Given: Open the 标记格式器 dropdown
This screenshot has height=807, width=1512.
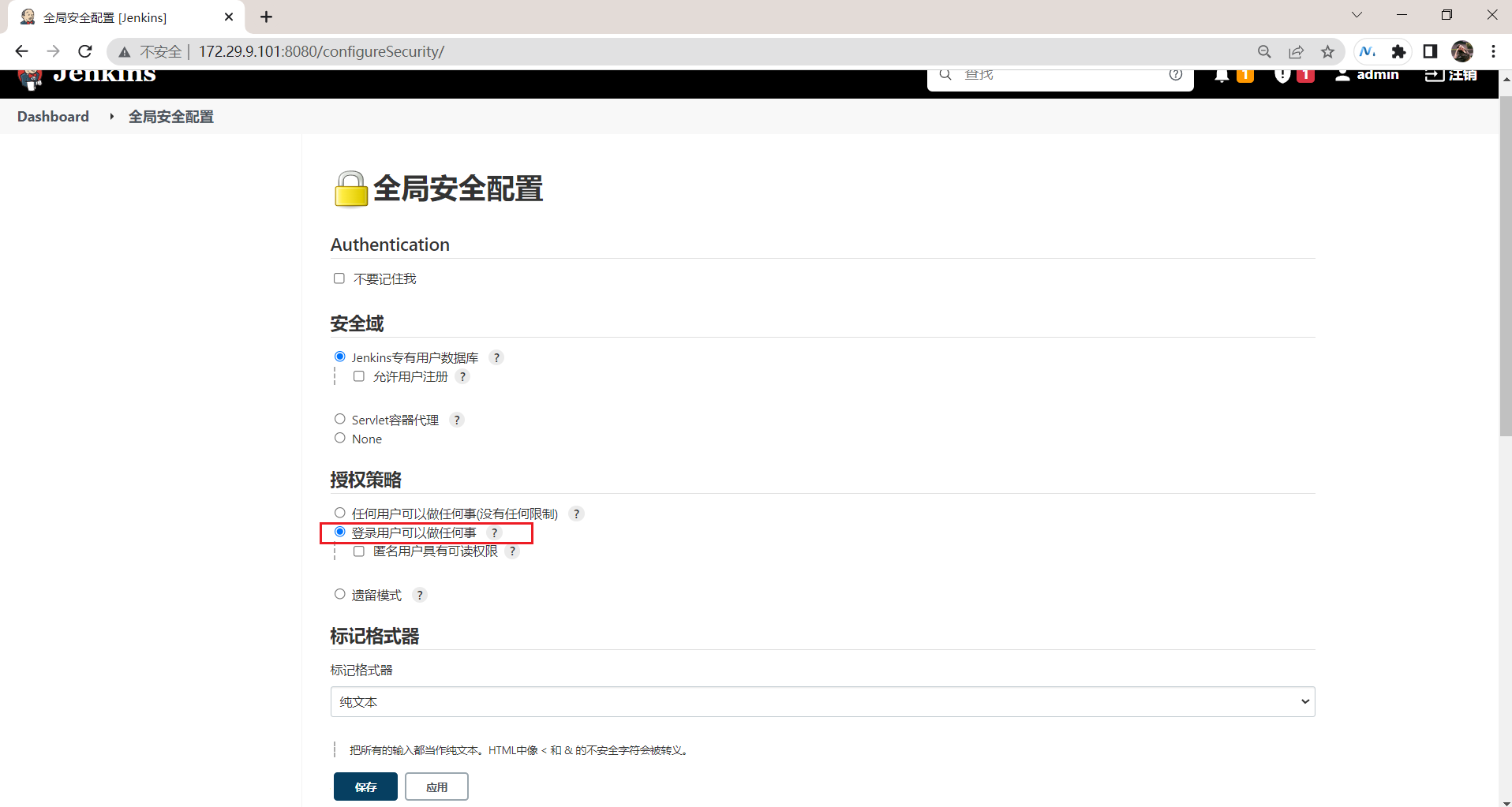Looking at the screenshot, I should (822, 701).
